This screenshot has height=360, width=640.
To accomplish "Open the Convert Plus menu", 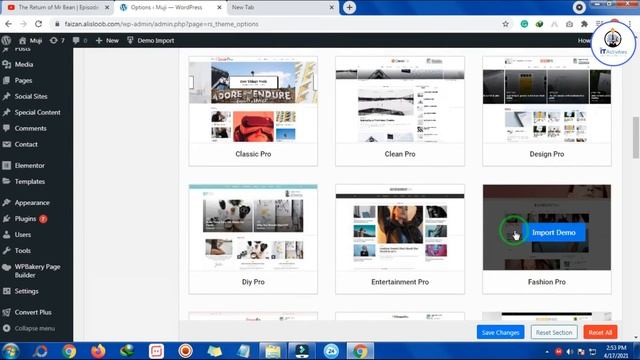I will [x=33, y=312].
